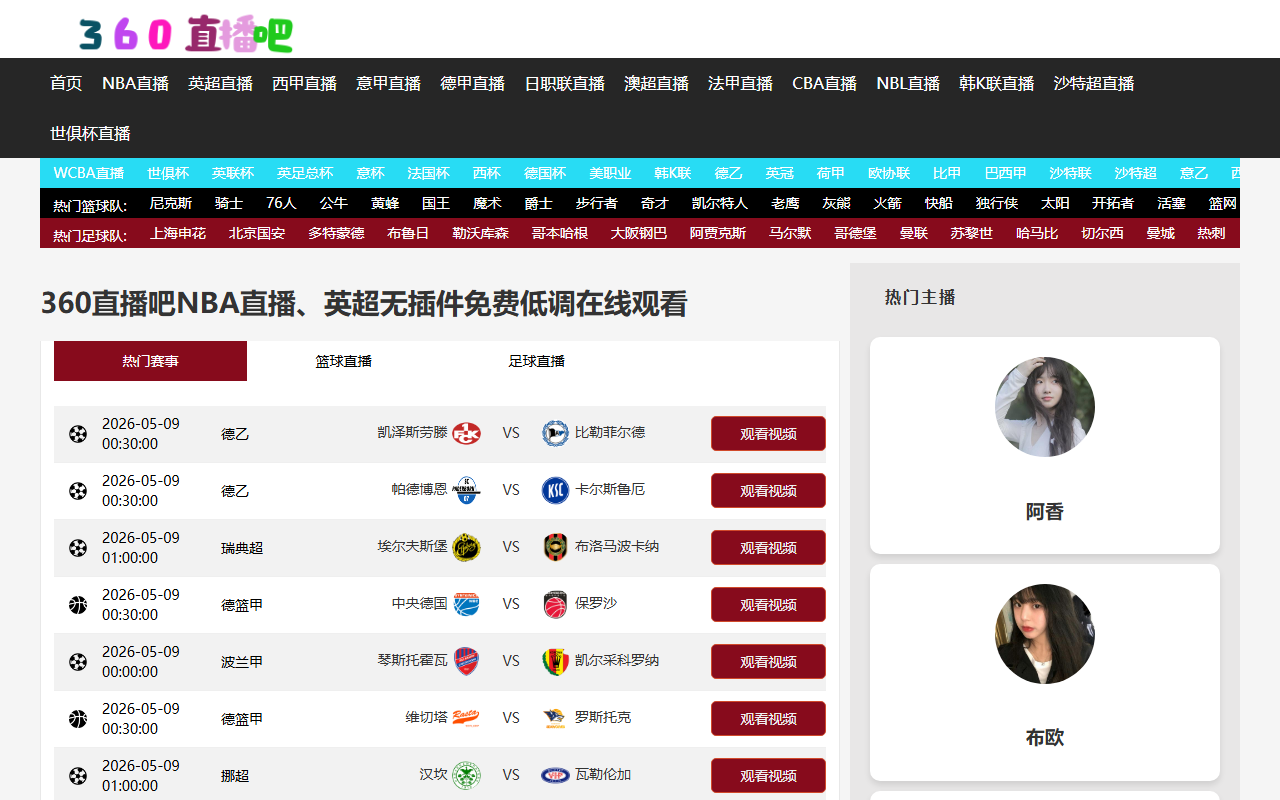Click the soccer ball icon in the 埃尔夫斯堡 row
Image resolution: width=1280 pixels, height=800 pixels.
coord(78,548)
